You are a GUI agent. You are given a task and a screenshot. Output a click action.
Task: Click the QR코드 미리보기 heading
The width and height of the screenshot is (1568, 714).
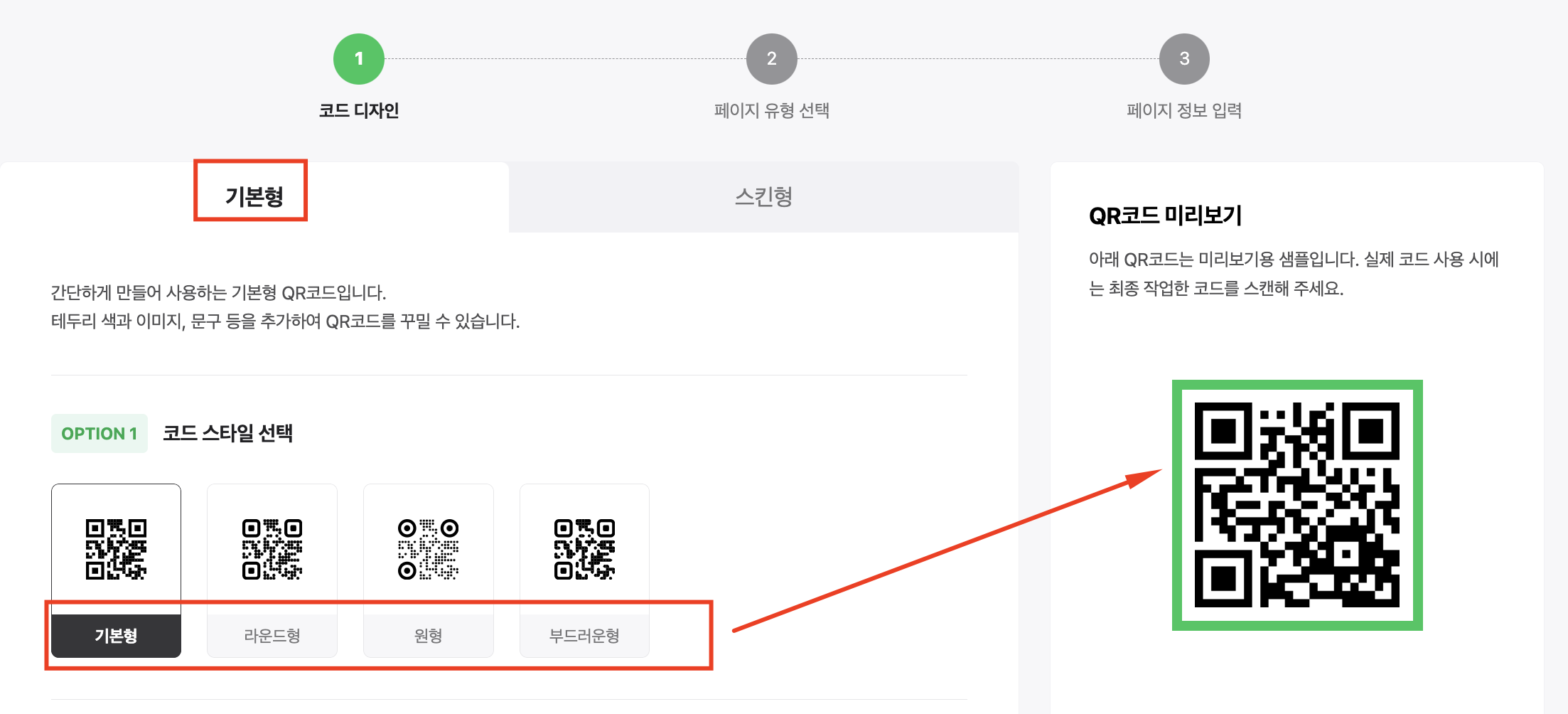[x=1165, y=215]
